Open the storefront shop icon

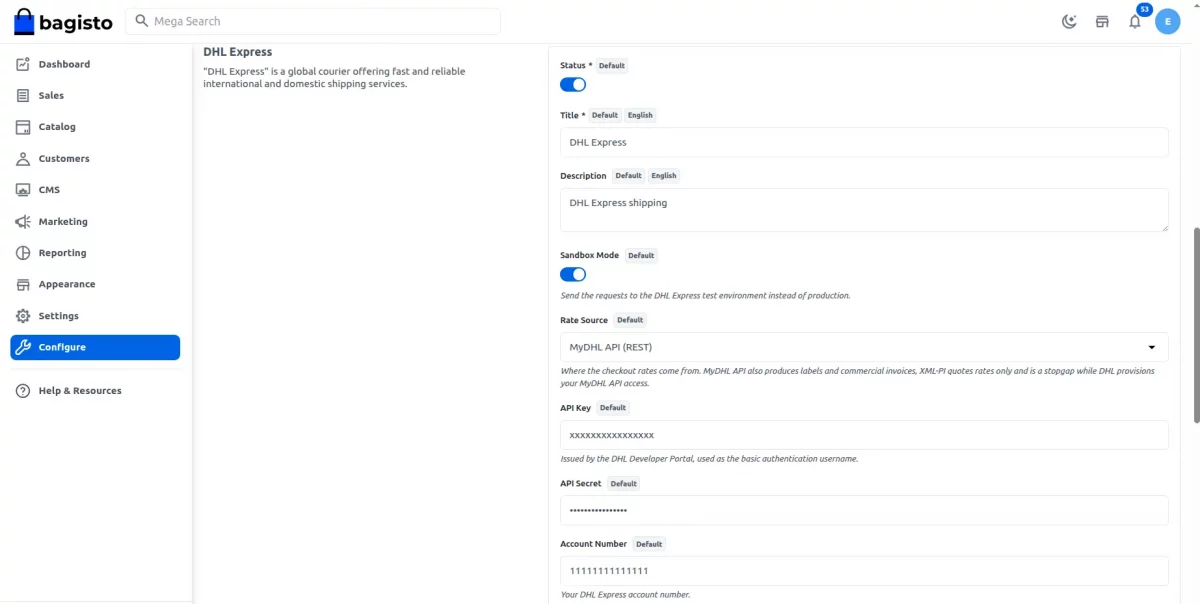coord(1102,21)
